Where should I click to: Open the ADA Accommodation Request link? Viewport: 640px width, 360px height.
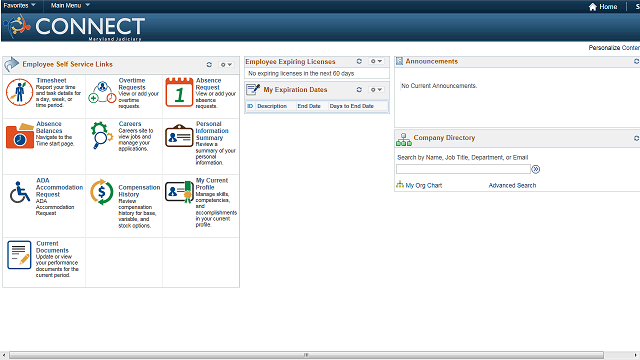[x=59, y=187]
